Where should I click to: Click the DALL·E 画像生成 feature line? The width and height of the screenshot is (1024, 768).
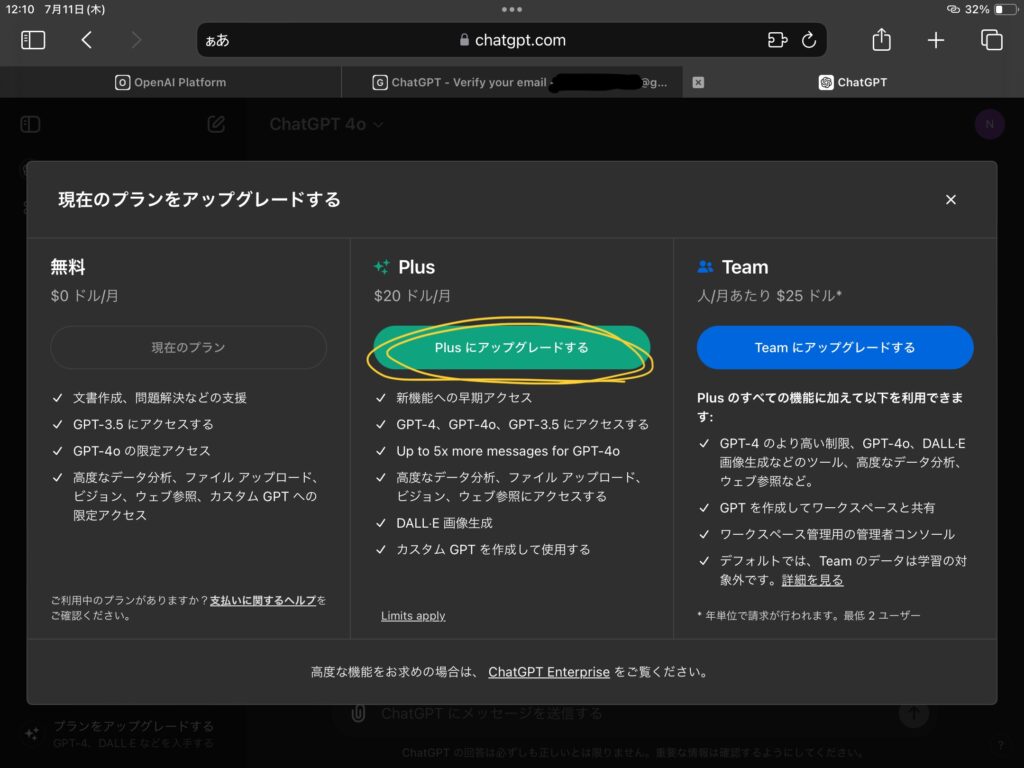[444, 523]
